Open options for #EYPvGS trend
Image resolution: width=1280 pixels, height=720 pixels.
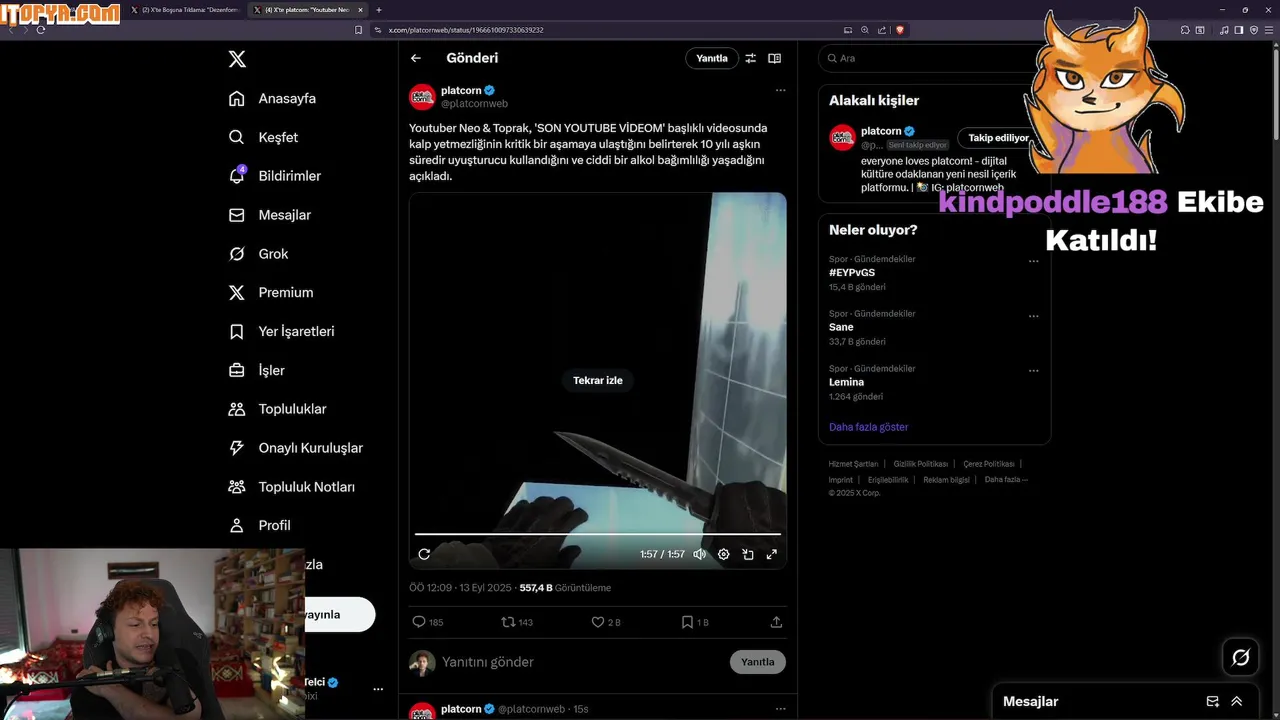tap(1033, 261)
